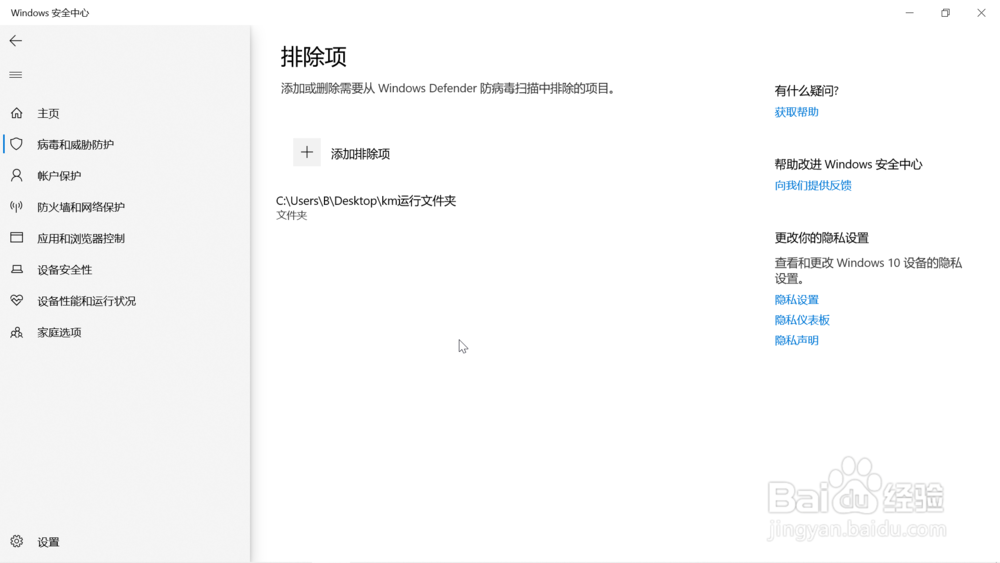Restore down the security center window

(945, 13)
